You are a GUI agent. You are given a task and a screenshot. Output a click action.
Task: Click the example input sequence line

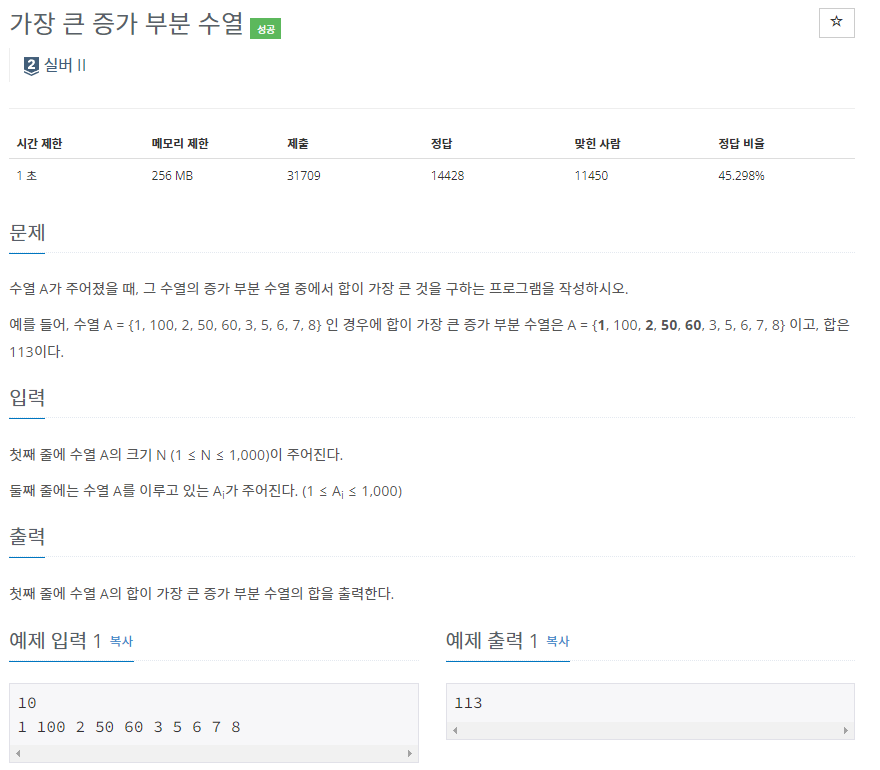tap(129, 727)
